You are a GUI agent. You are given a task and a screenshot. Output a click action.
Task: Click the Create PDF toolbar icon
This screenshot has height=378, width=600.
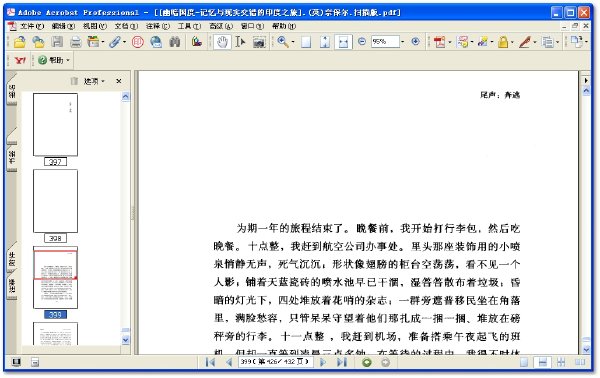(x=439, y=42)
